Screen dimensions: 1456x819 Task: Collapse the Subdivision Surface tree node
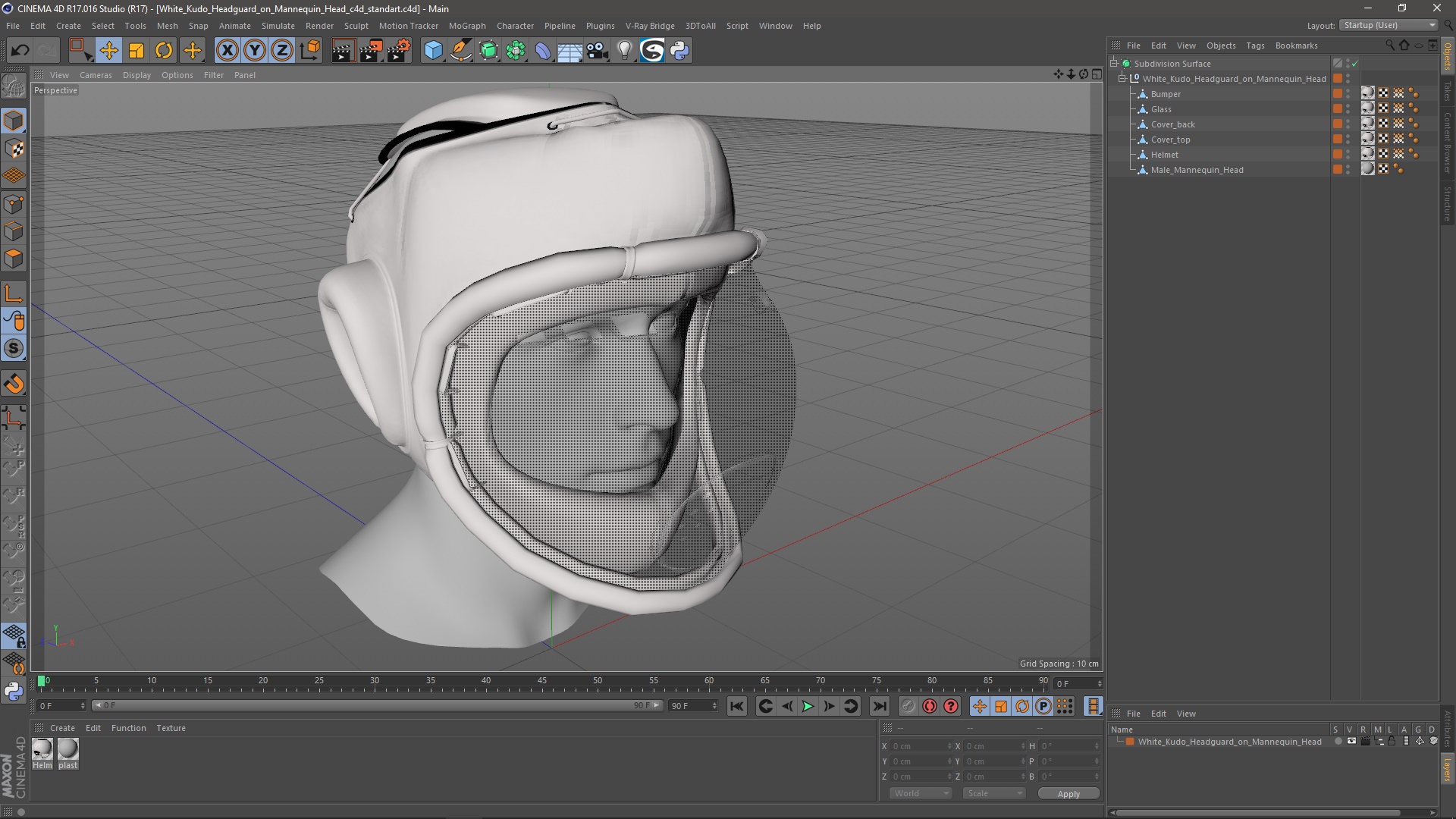(1114, 64)
